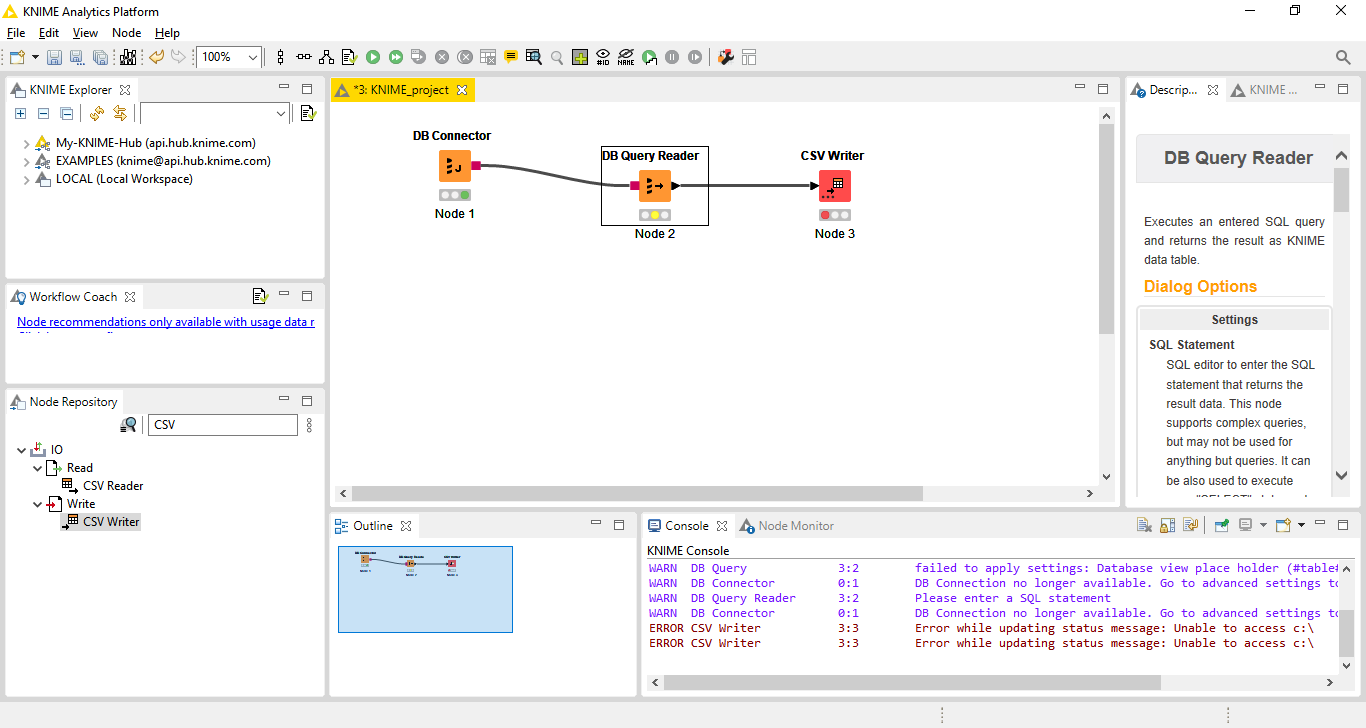The width and height of the screenshot is (1366, 728).
Task: Toggle Pin Console button
Action: (x=1221, y=525)
